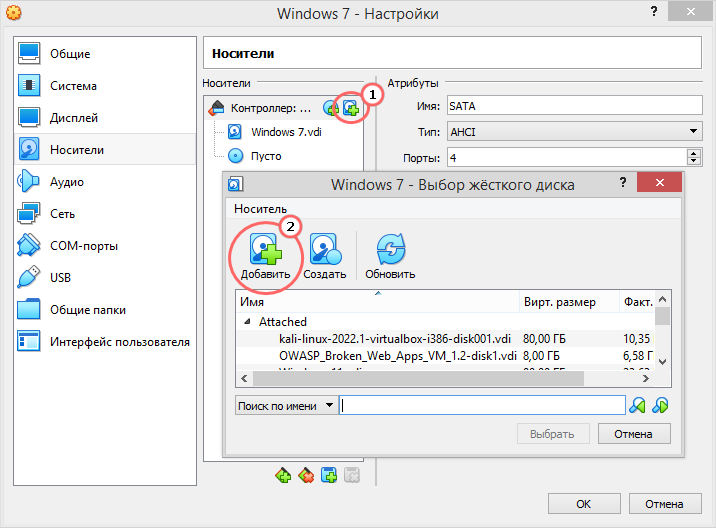Click OK in Настройки window
The image size is (716, 528).
(x=584, y=504)
